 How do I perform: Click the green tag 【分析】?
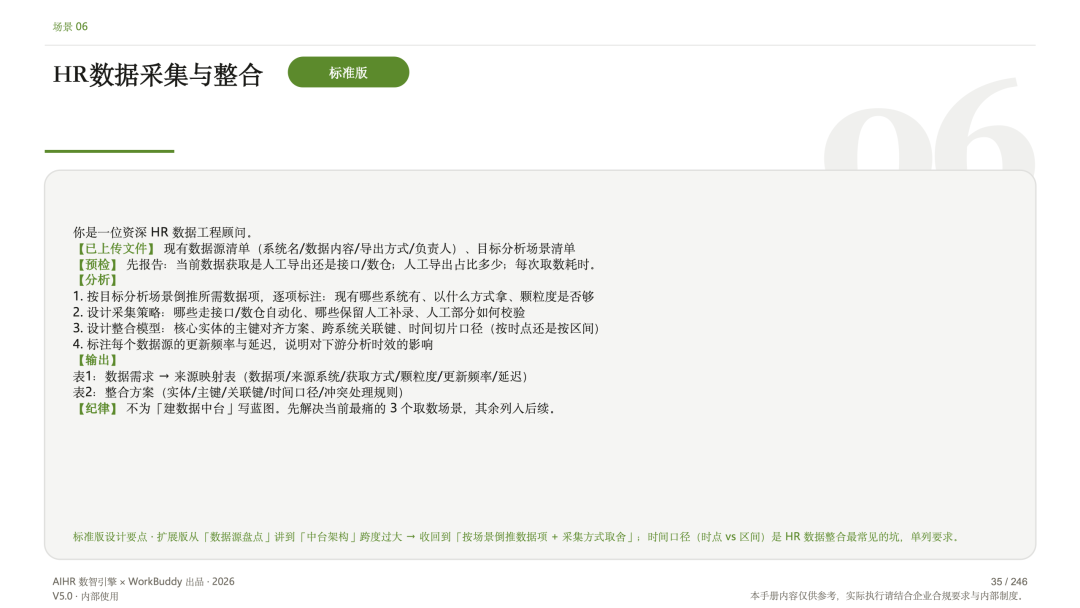tap(97, 280)
